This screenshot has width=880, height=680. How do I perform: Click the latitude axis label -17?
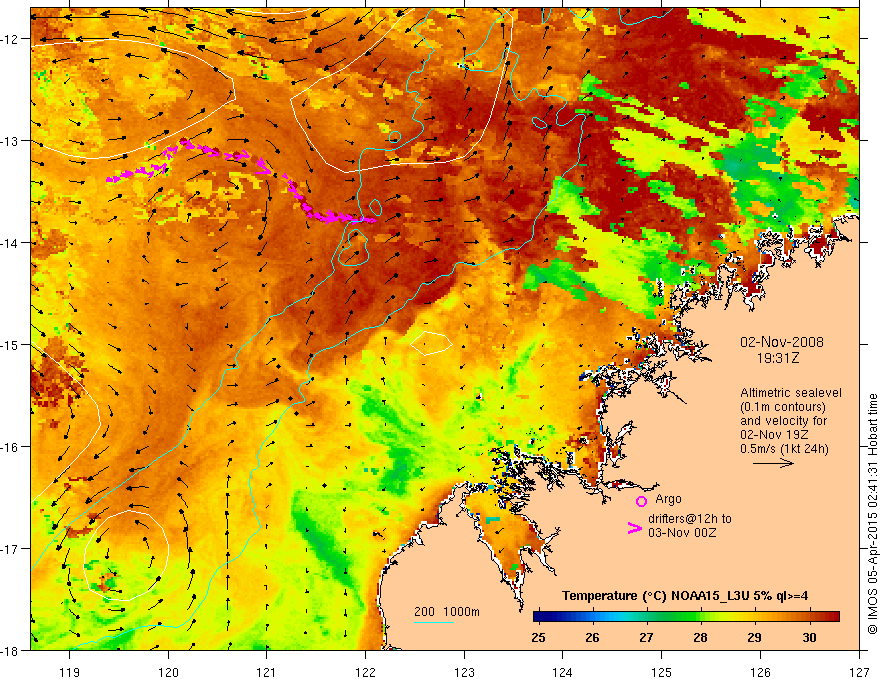coord(10,548)
